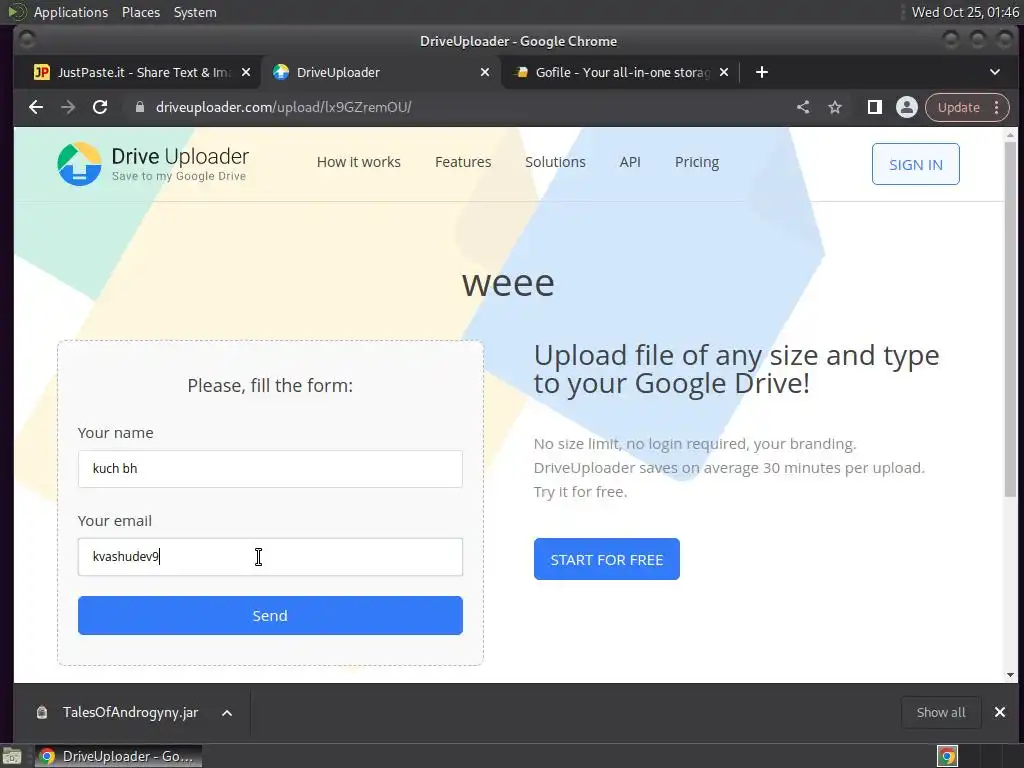Viewport: 1024px width, 768px height.
Task: Open the Solutions link
Action: tap(555, 162)
